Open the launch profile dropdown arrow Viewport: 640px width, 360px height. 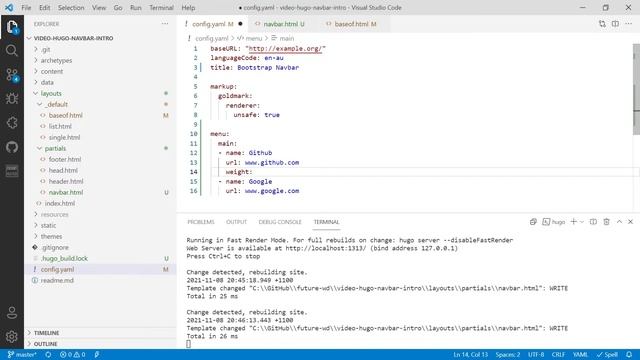pyautogui.click(x=582, y=222)
